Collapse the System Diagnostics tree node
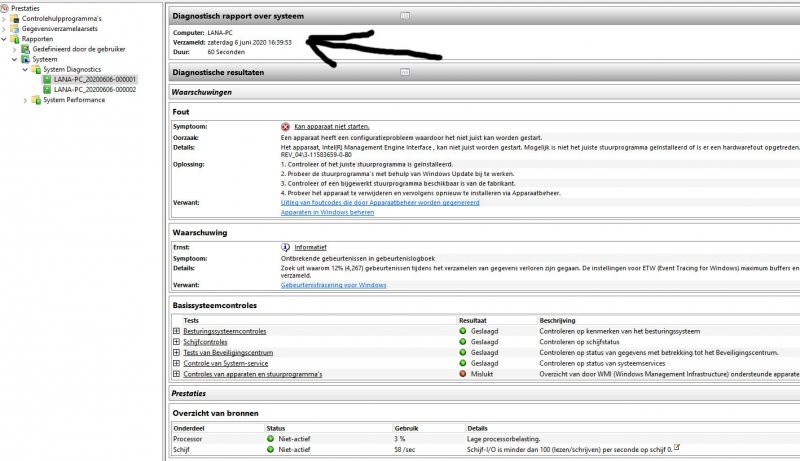800x461 pixels. tap(25, 69)
